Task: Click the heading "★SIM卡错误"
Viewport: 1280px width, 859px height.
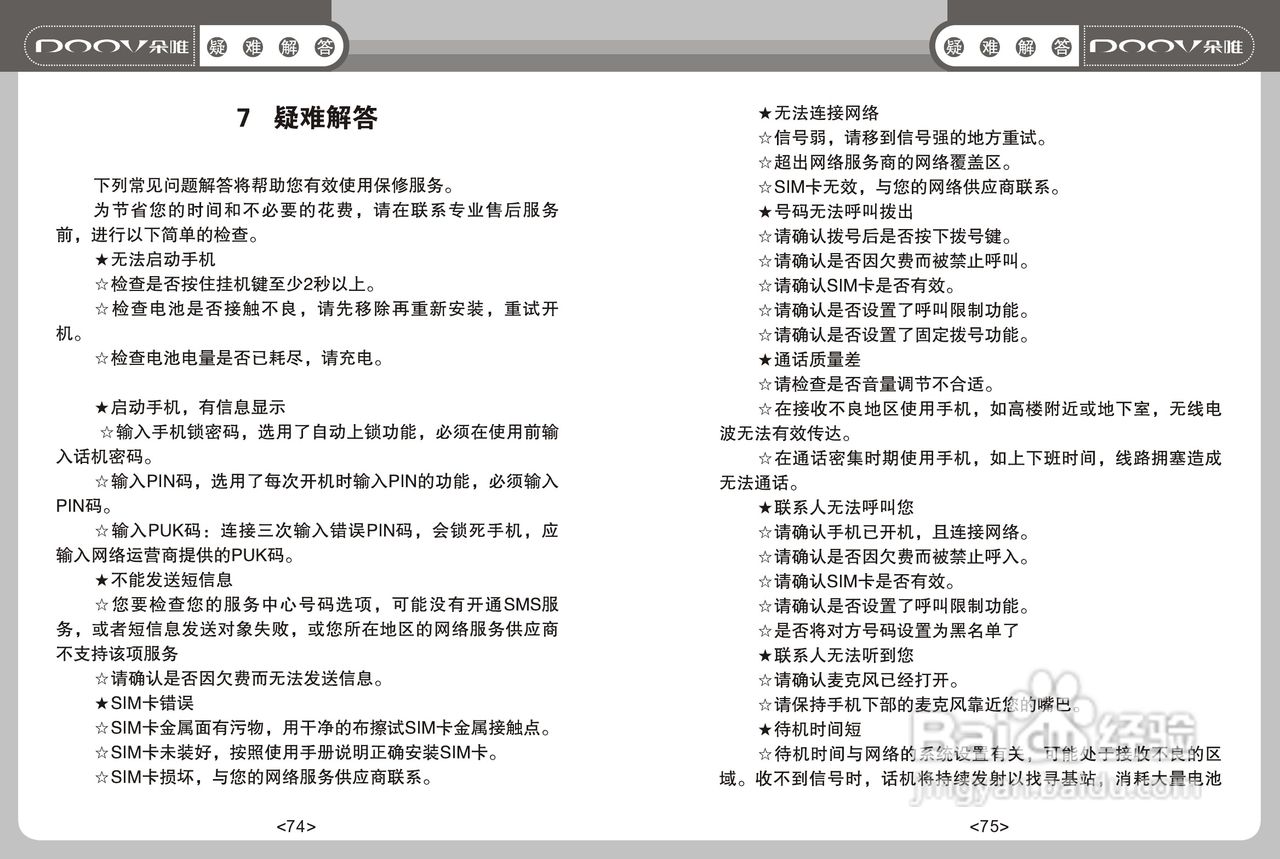Action: 143,703
